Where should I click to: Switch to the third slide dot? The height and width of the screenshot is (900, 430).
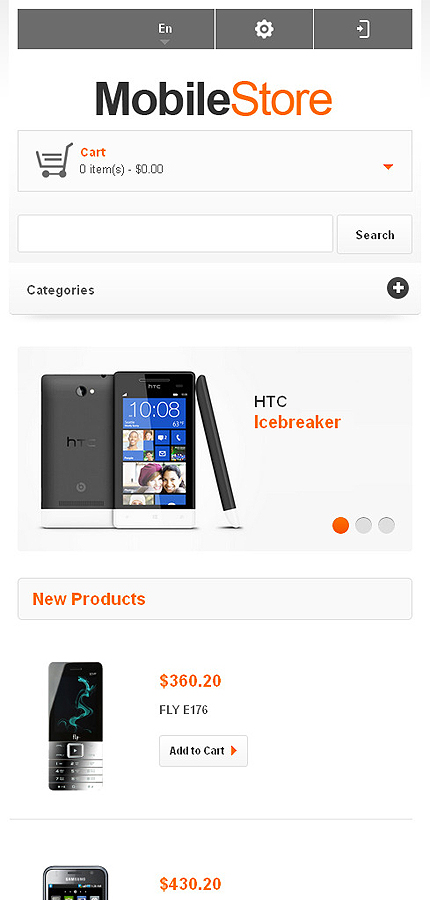(386, 525)
